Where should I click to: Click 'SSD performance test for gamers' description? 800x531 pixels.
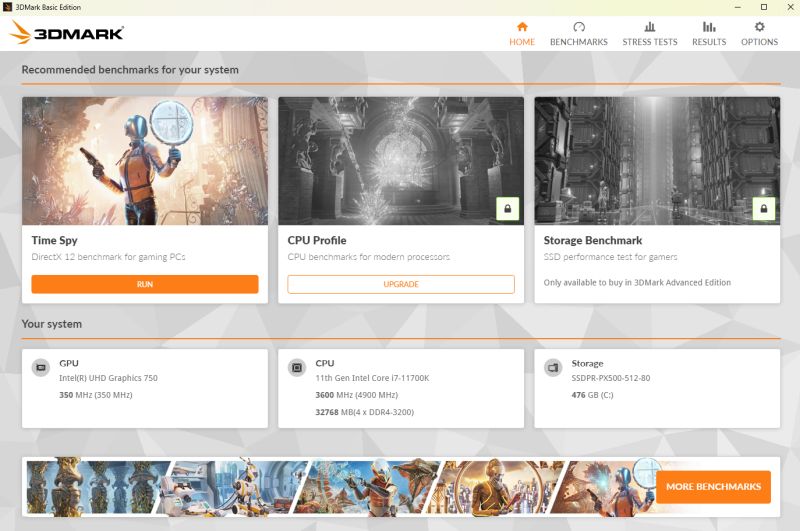point(611,257)
